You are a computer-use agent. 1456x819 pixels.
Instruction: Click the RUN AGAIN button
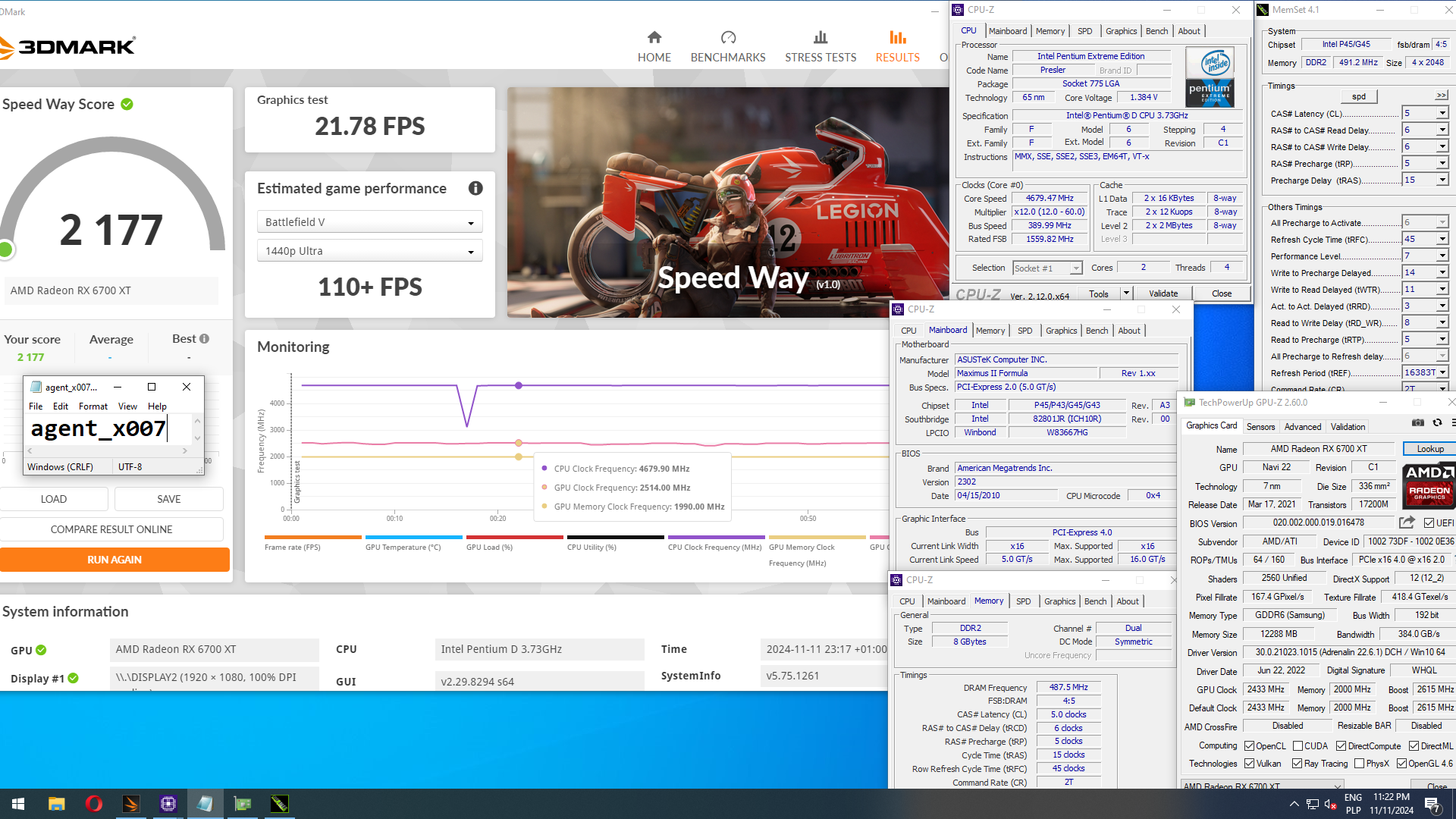coord(115,560)
